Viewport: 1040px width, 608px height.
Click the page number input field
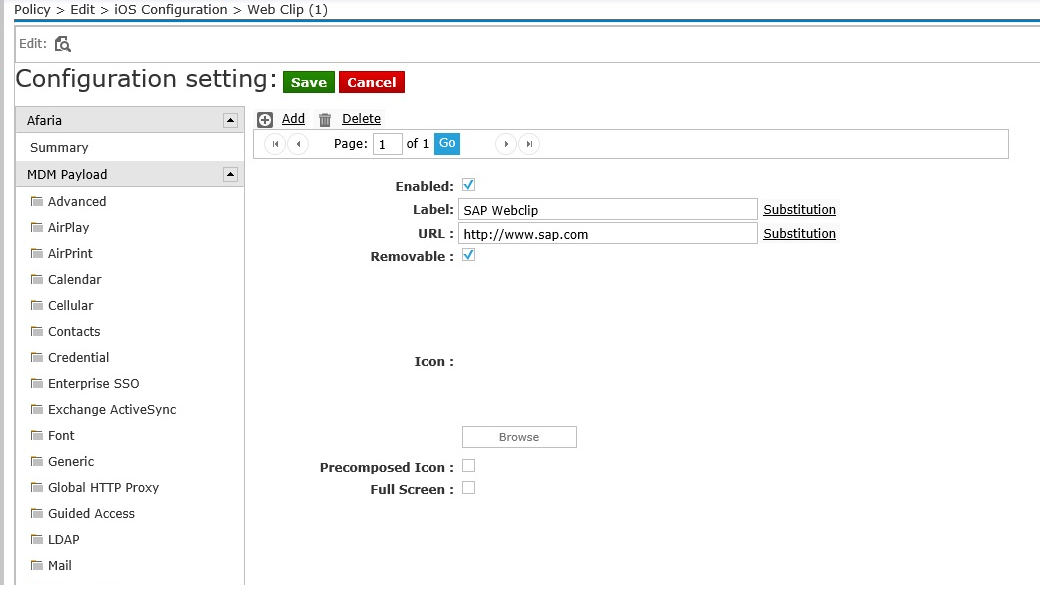pos(387,144)
